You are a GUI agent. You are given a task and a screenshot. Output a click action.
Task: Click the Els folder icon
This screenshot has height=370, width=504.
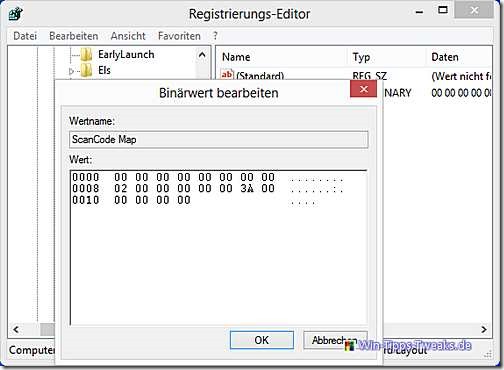click(x=86, y=70)
